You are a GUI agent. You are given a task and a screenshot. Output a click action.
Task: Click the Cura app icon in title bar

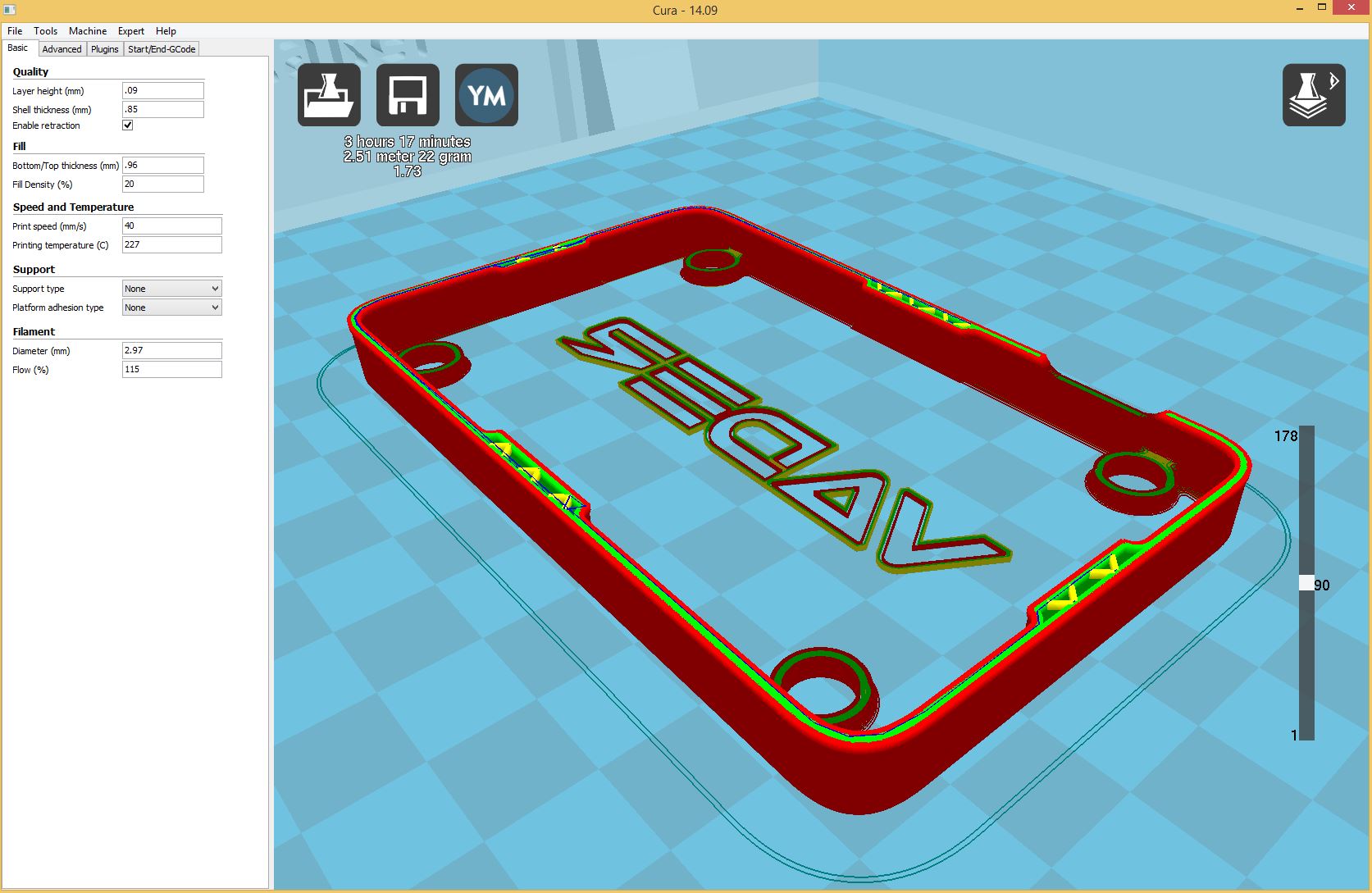click(10, 10)
